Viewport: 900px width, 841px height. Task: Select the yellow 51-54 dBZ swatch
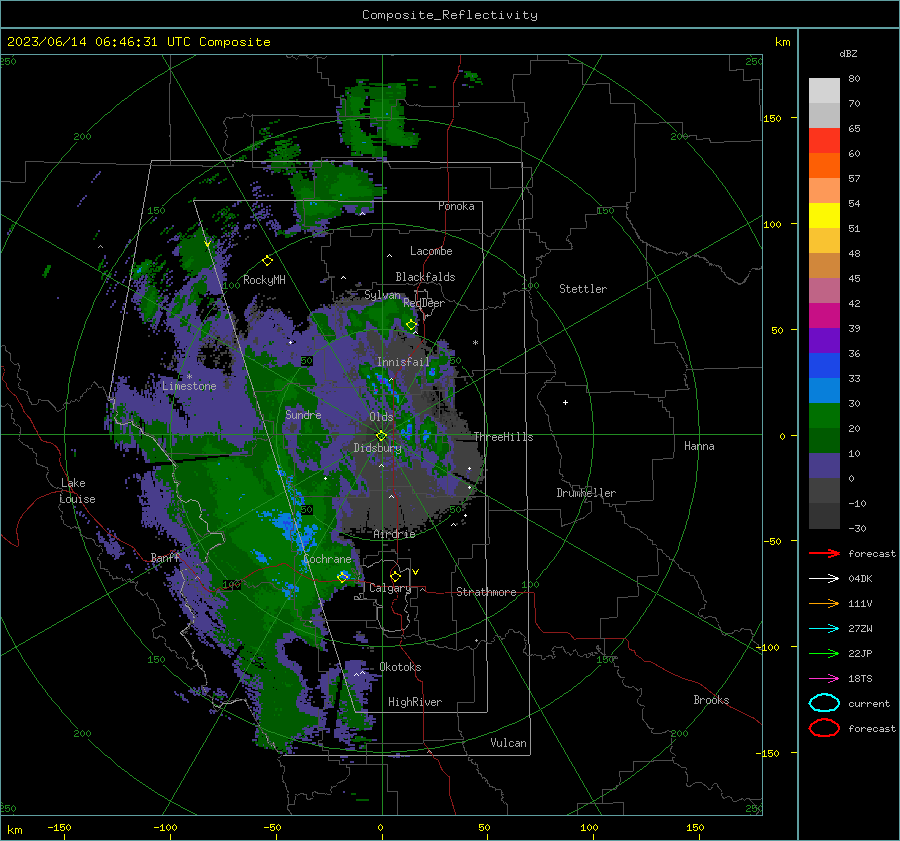pos(824,216)
